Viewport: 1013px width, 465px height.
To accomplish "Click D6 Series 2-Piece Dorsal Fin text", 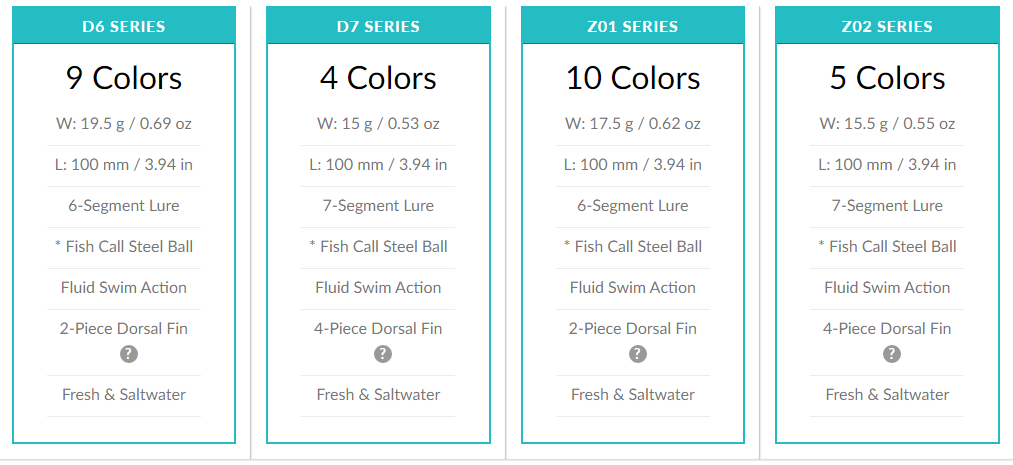I will [124, 328].
